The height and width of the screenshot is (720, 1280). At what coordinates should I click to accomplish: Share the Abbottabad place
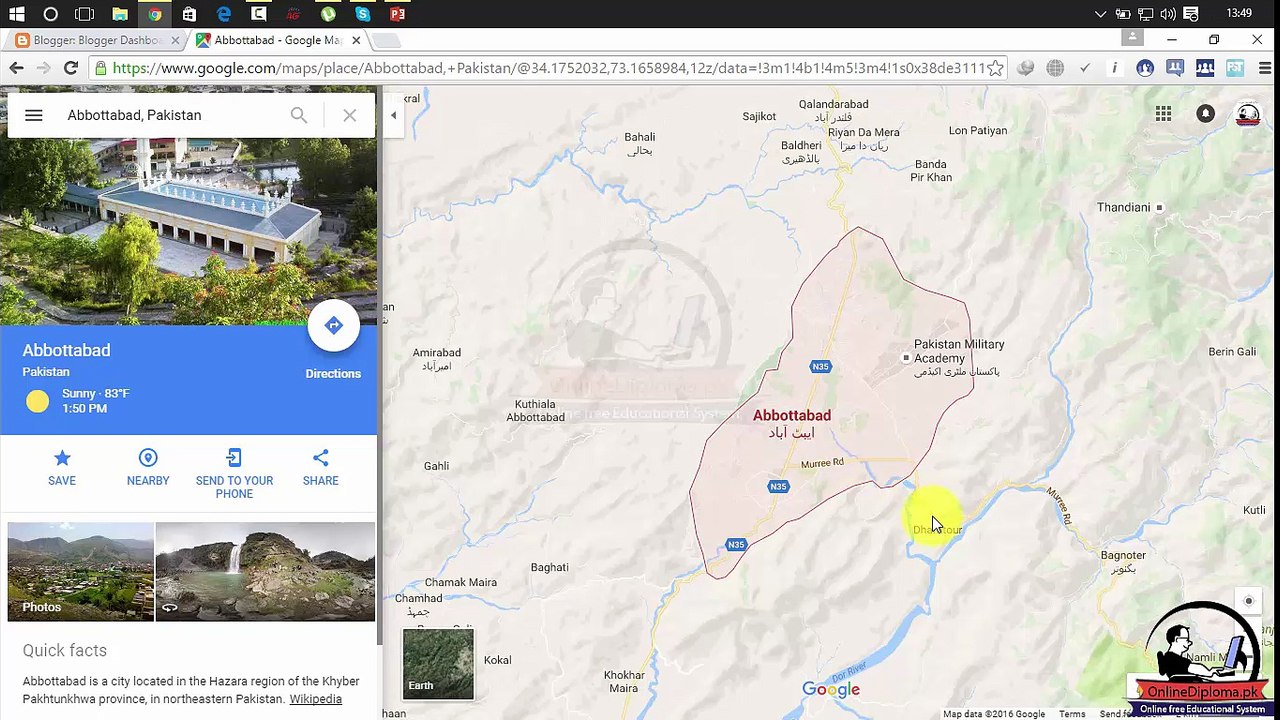pos(320,467)
